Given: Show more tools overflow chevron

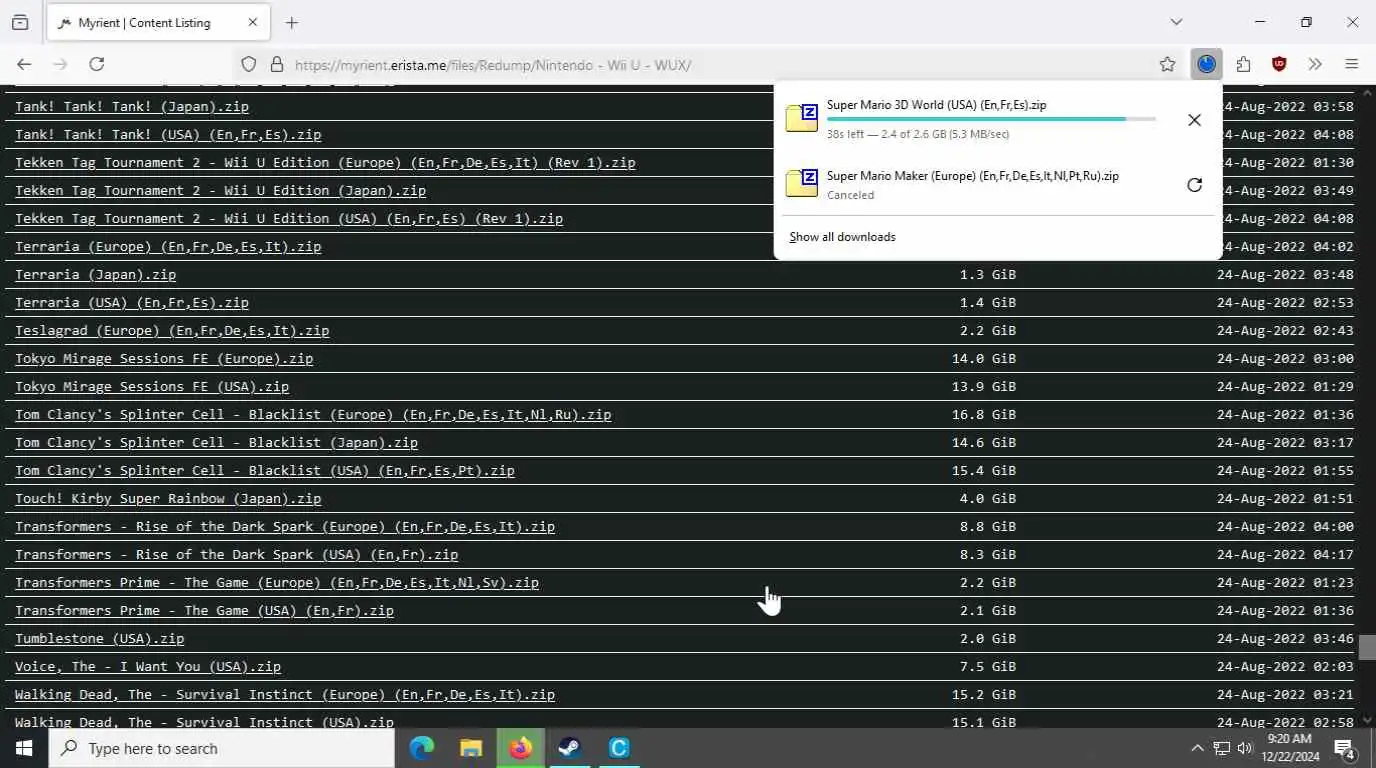Looking at the screenshot, I should click(x=1315, y=64).
